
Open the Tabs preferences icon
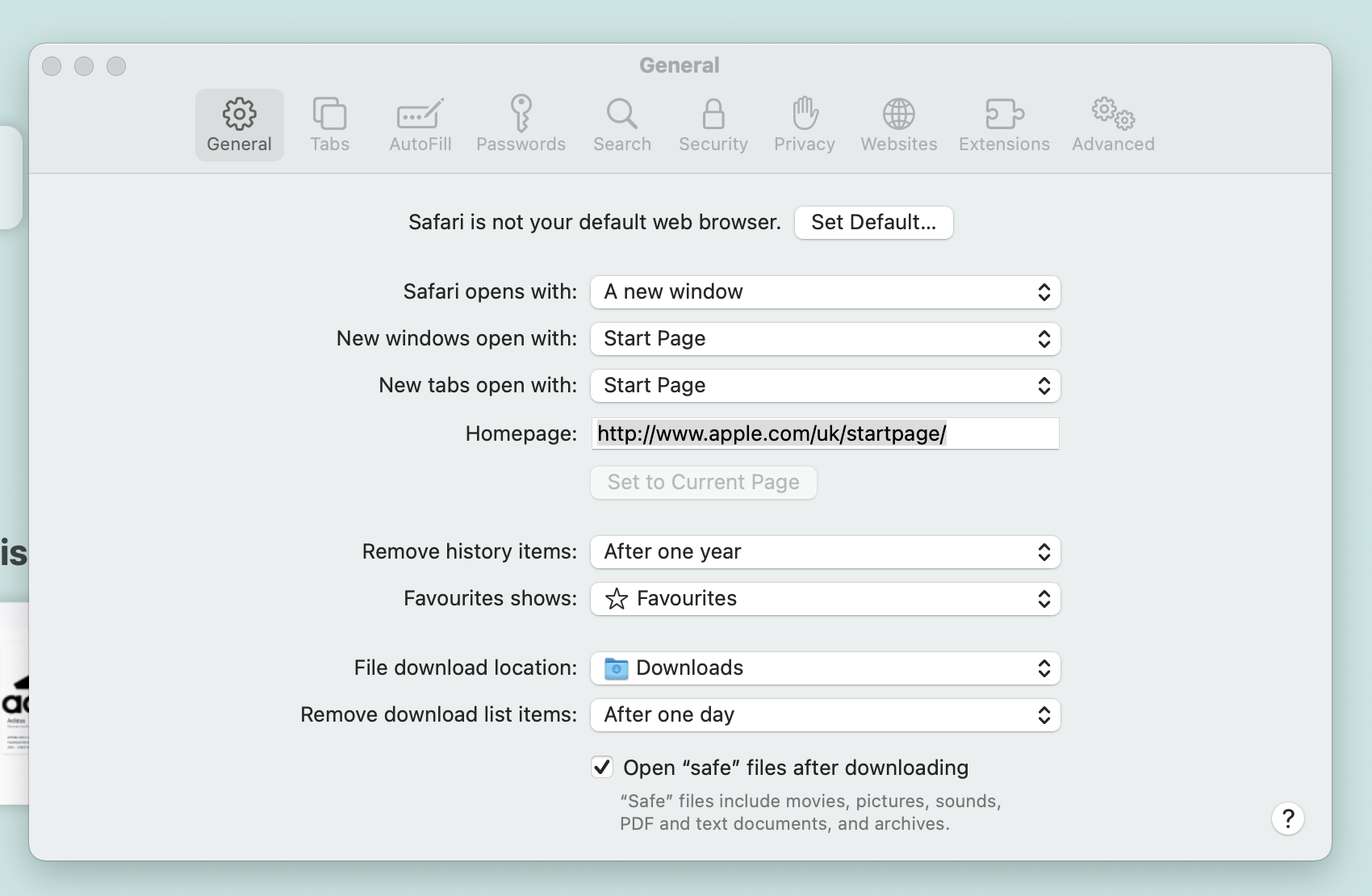(329, 114)
